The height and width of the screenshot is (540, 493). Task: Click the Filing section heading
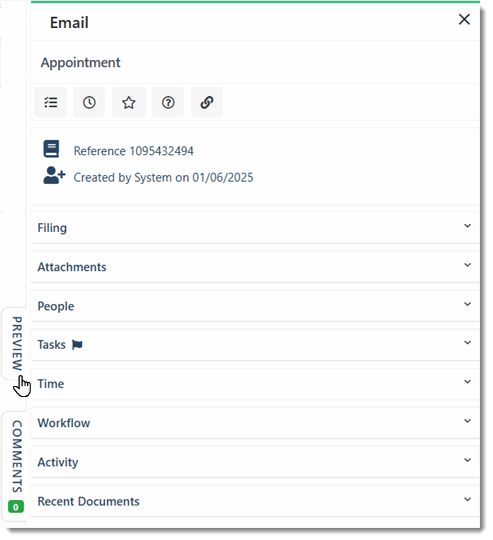click(x=52, y=228)
